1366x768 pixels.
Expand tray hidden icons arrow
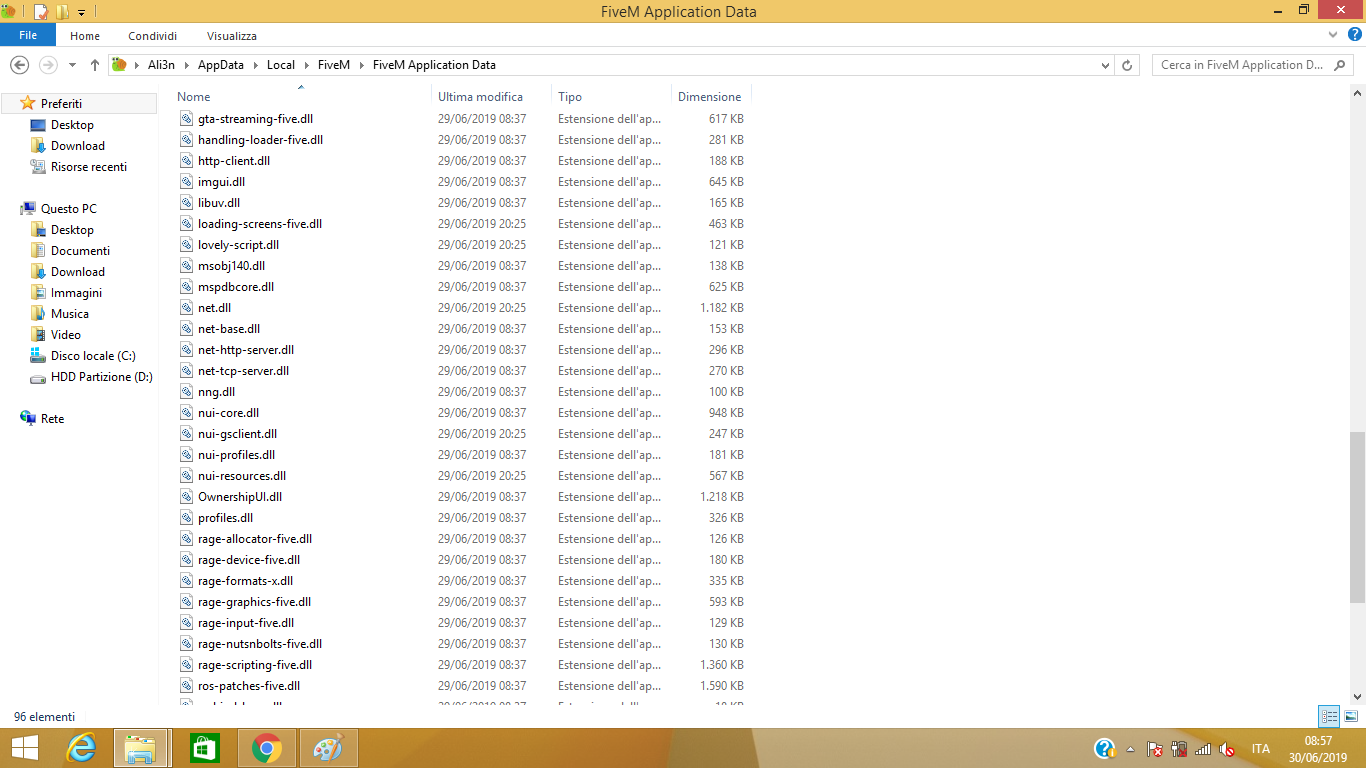point(1131,749)
